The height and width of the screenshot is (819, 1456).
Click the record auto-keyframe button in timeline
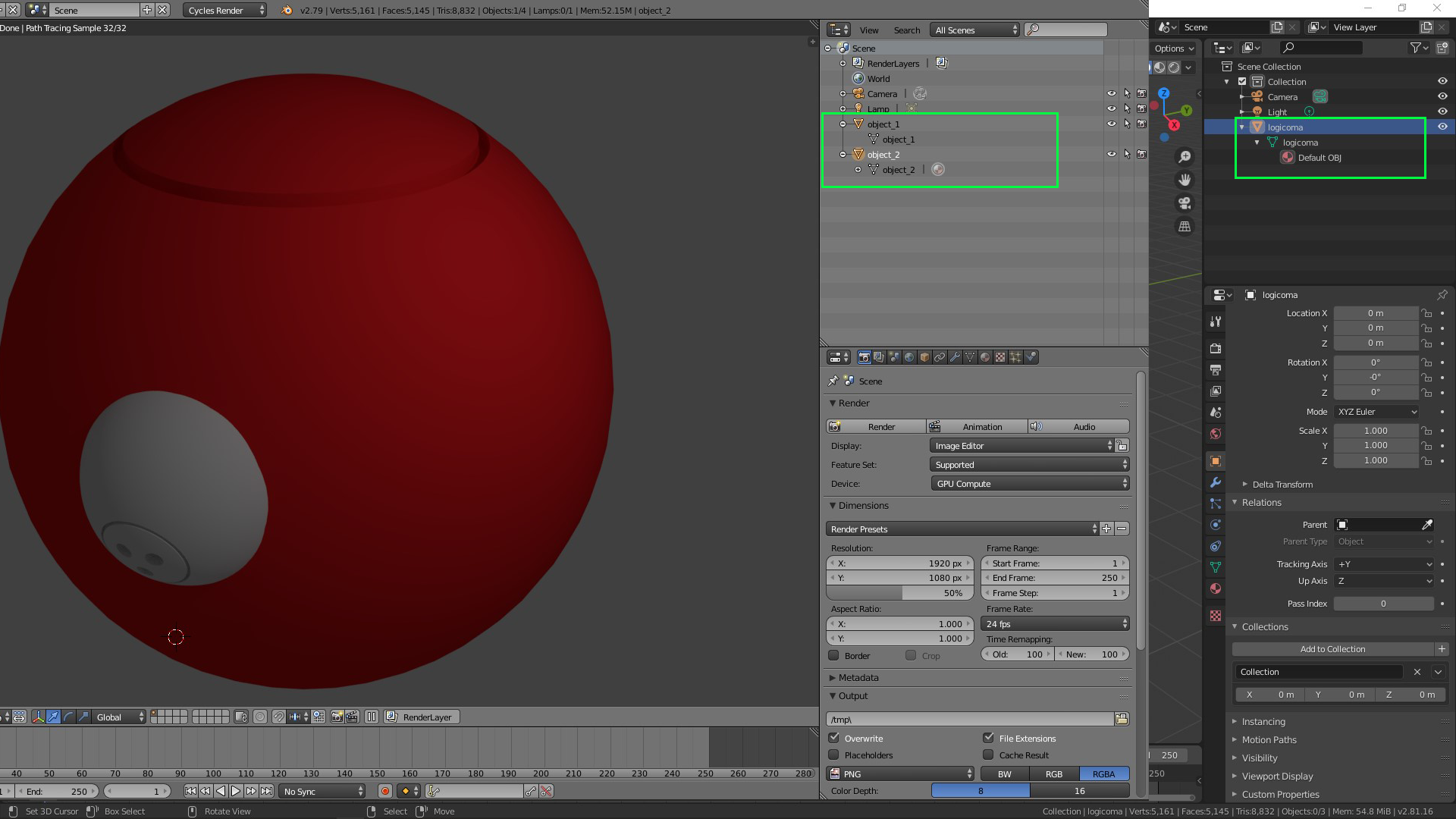385,791
